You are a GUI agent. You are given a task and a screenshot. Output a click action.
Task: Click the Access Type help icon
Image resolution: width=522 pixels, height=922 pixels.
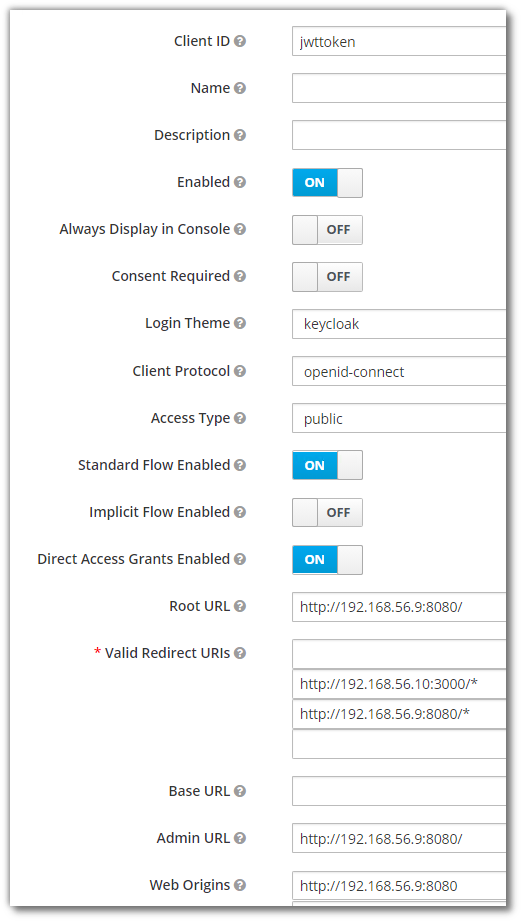coord(240,418)
